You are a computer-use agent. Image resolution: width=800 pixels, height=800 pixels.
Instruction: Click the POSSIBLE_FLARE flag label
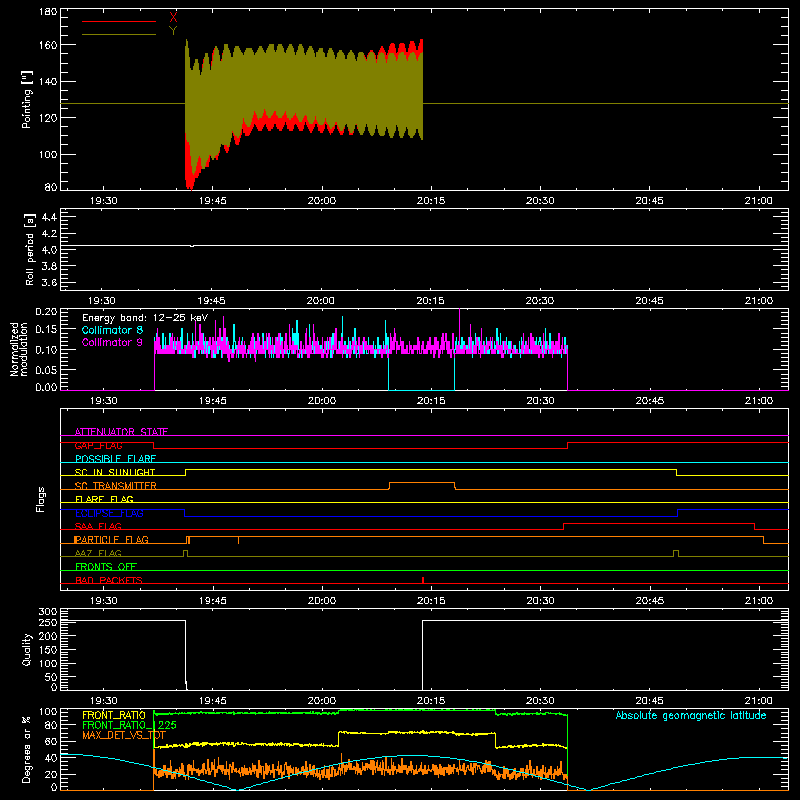pyautogui.click(x=115, y=459)
